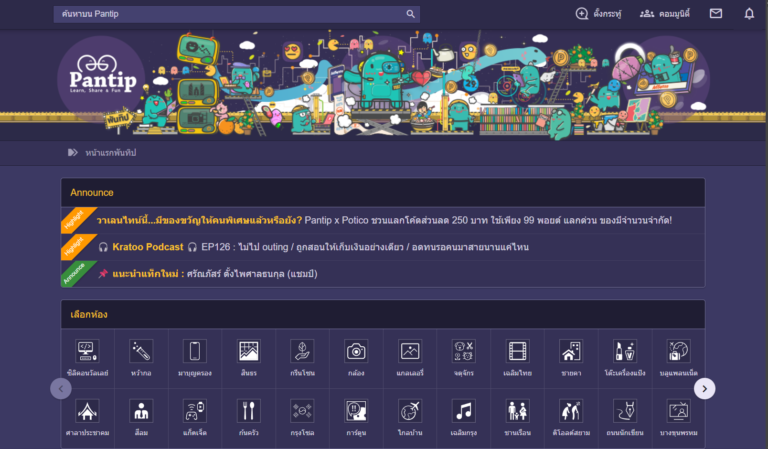The image size is (768, 449).
Task: Open the หว้ากอ test tube room
Action: tap(141, 352)
